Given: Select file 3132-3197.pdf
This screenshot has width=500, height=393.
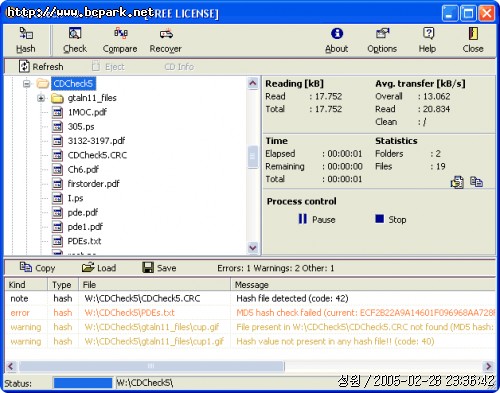Looking at the screenshot, I should (96, 141).
